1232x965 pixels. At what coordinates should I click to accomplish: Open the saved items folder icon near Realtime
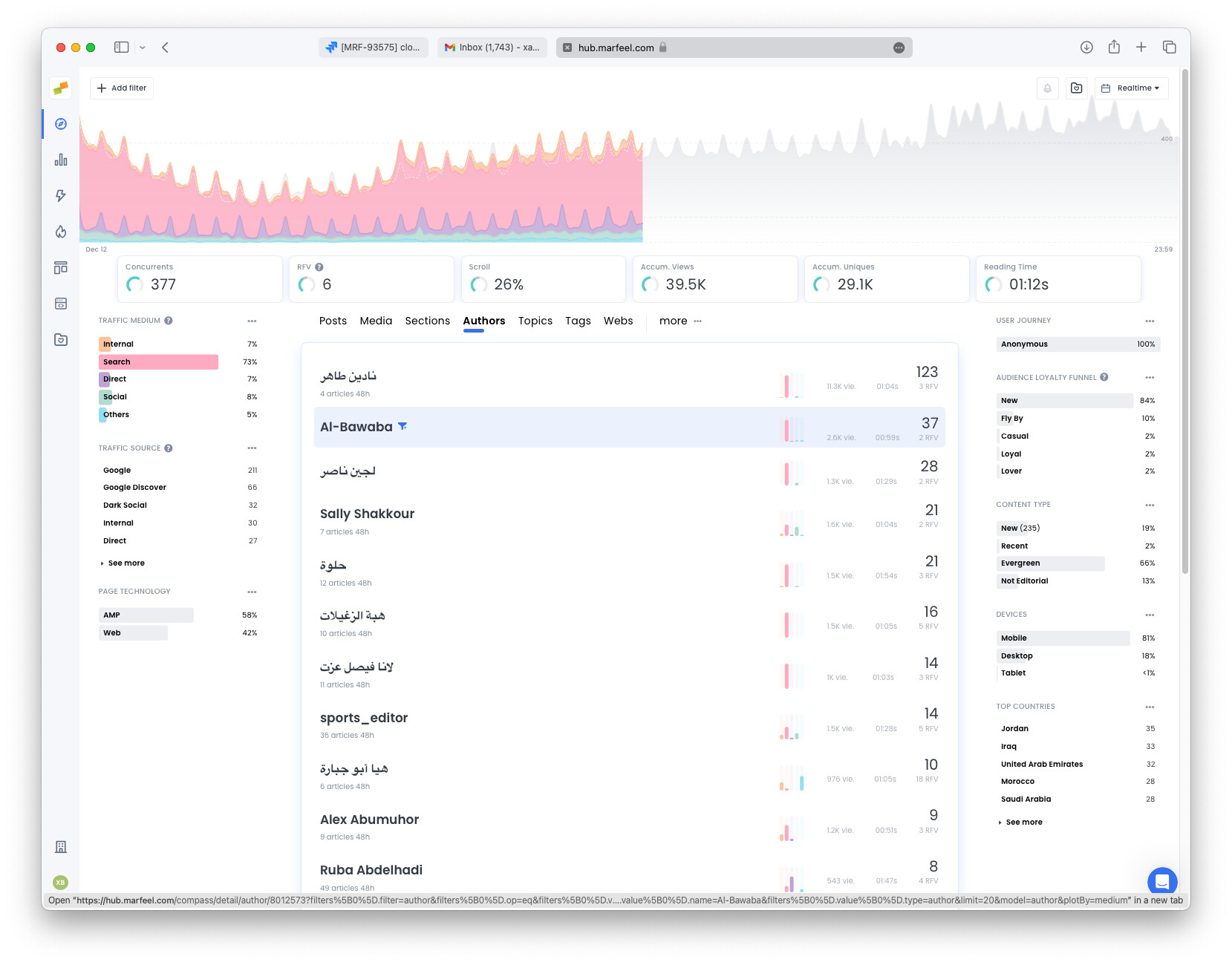click(x=1076, y=88)
